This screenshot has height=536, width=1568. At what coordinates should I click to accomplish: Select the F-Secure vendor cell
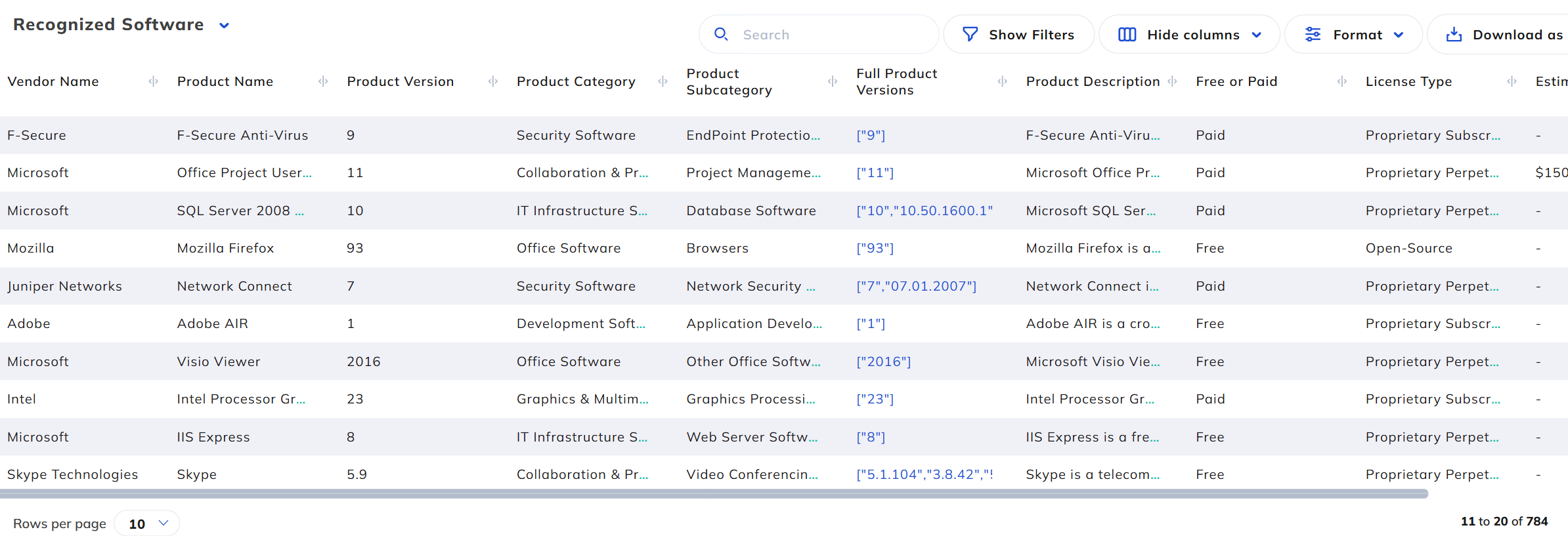[37, 135]
